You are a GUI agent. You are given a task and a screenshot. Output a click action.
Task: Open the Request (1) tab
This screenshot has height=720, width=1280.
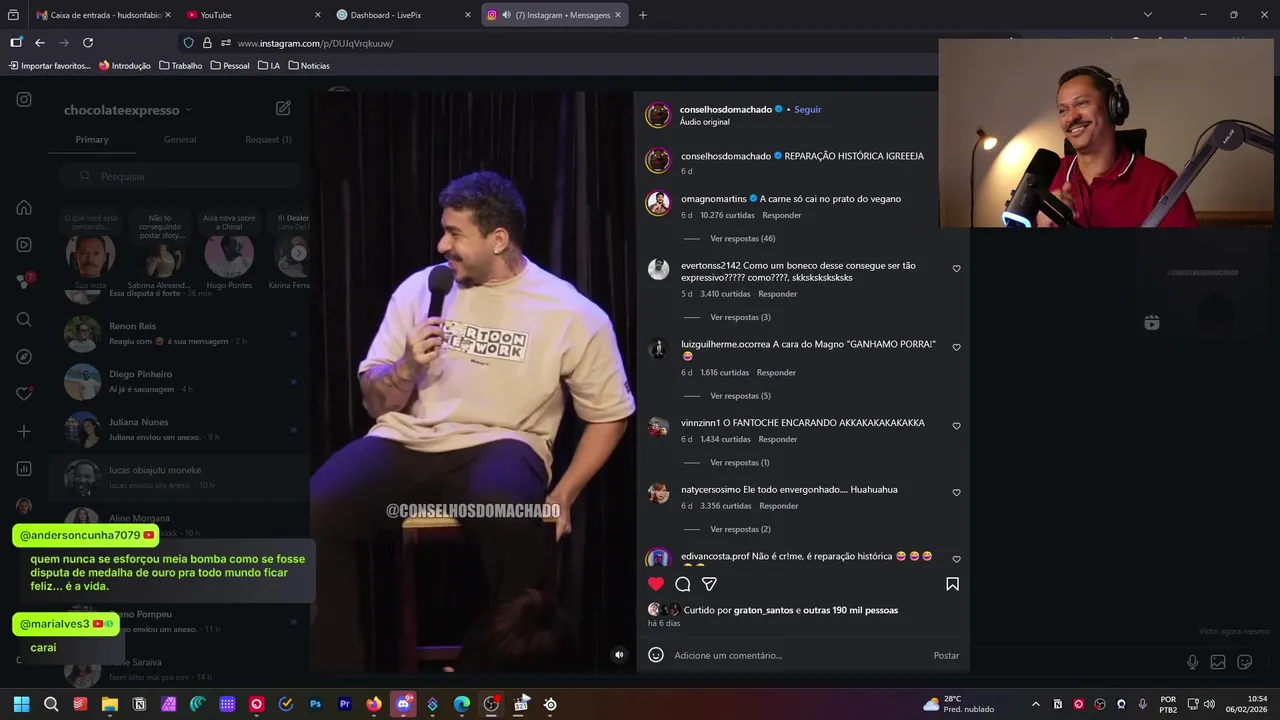[268, 140]
